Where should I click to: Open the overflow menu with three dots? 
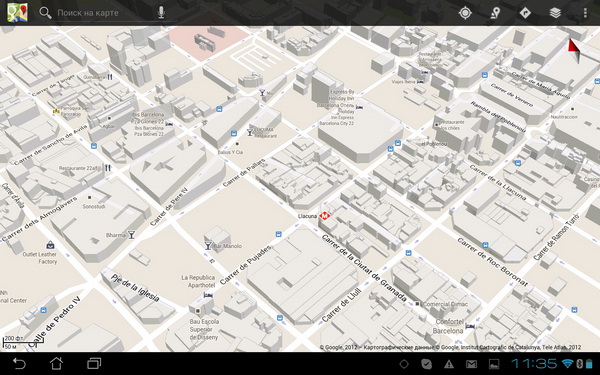coord(585,13)
